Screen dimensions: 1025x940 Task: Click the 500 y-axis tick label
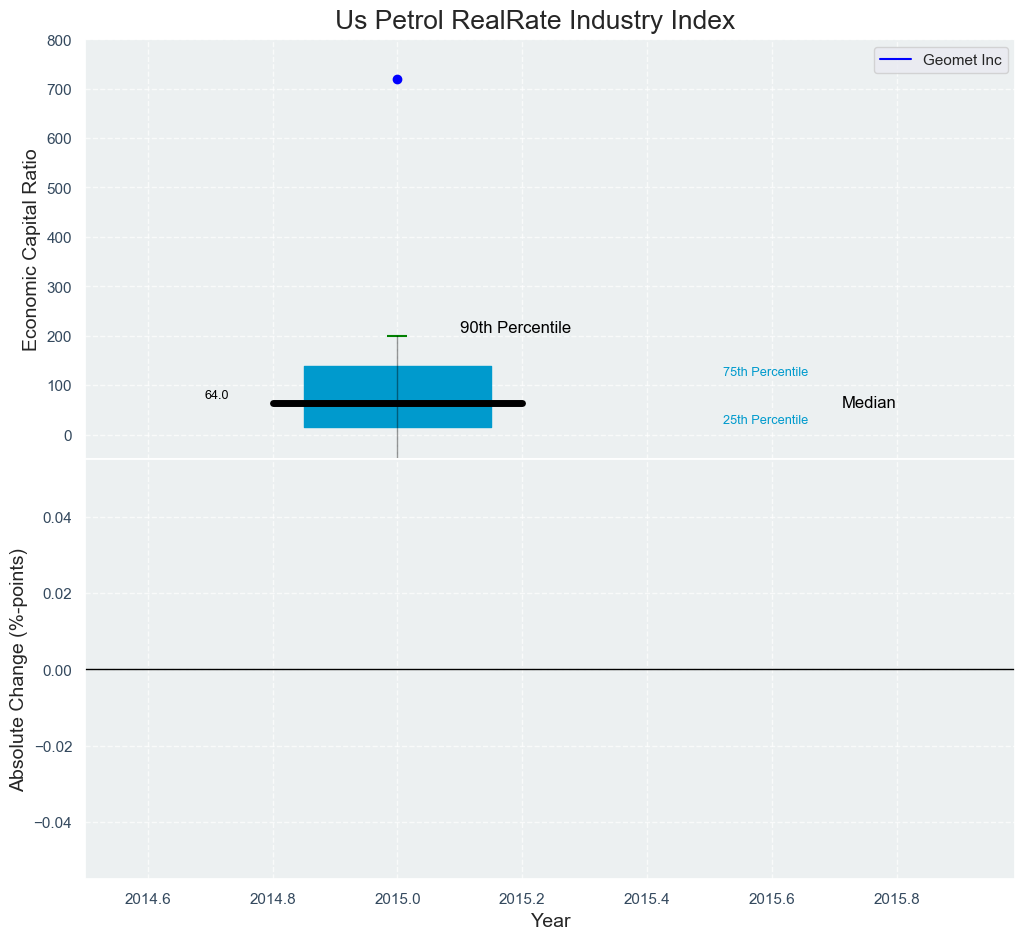pyautogui.click(x=59, y=188)
